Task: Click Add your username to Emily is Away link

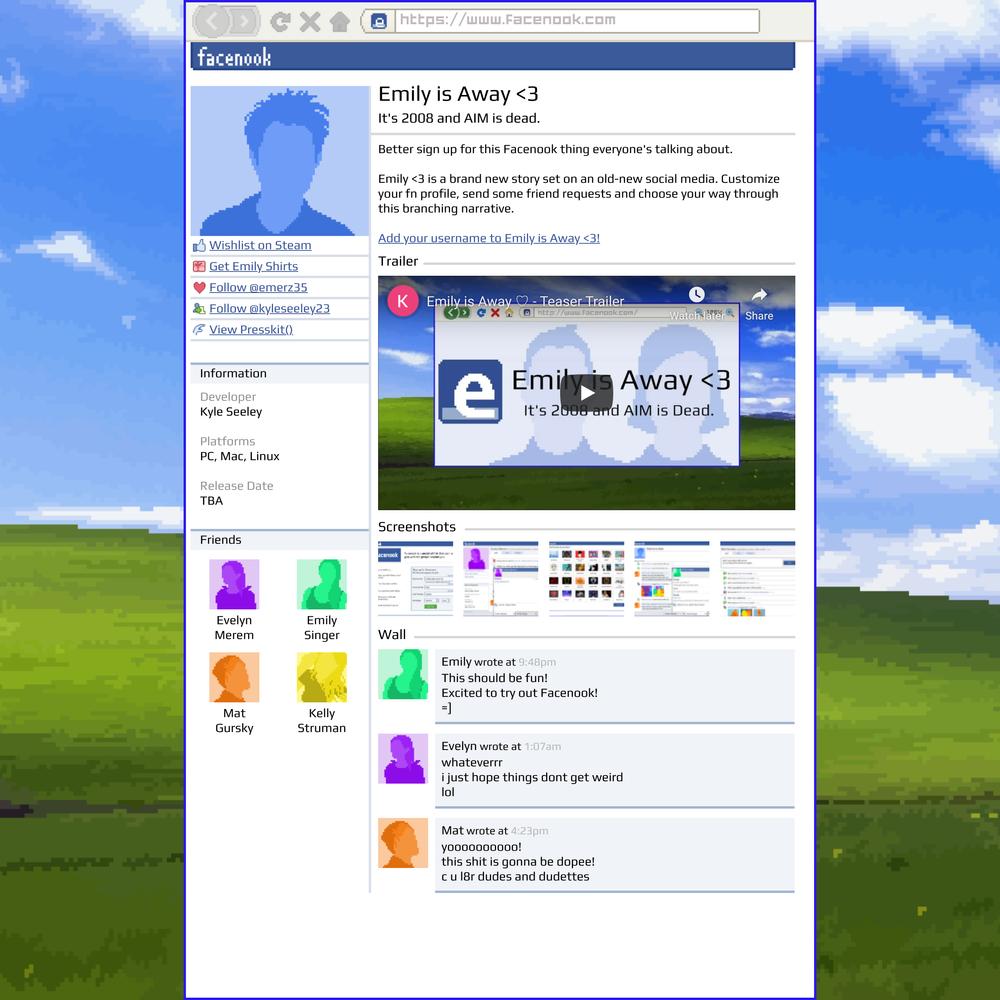Action: click(x=489, y=239)
